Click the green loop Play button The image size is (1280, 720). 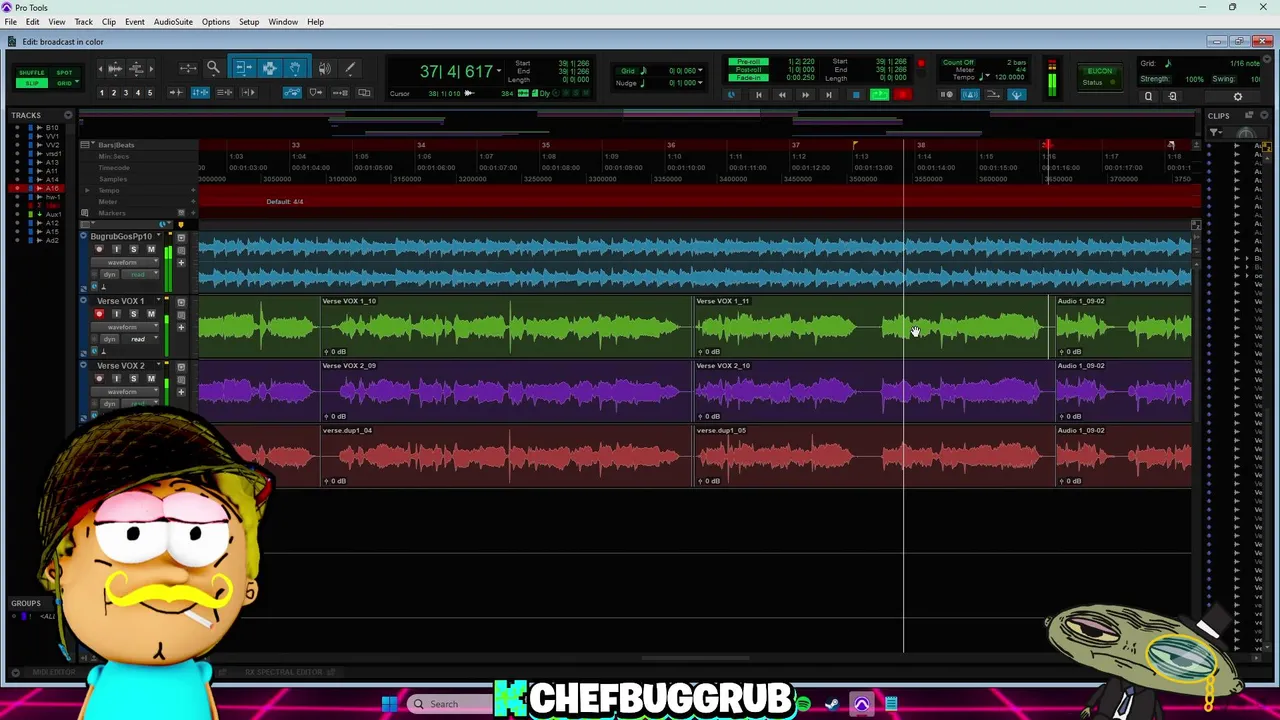point(879,95)
